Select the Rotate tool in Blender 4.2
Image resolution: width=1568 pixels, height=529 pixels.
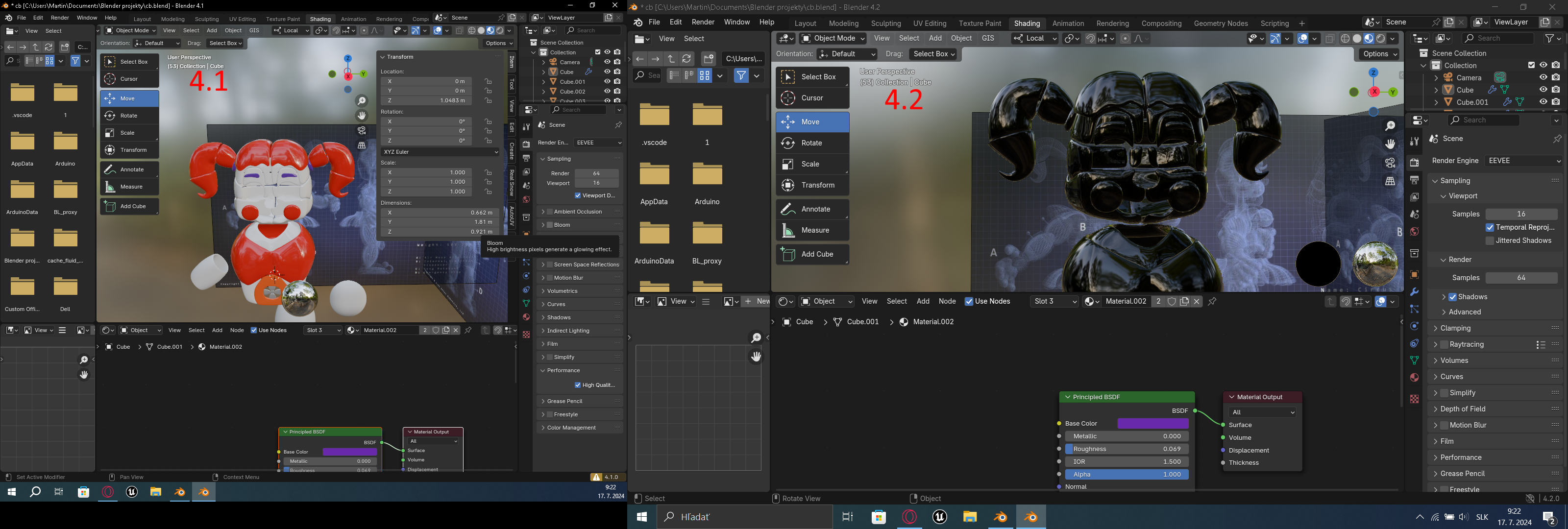(812, 143)
